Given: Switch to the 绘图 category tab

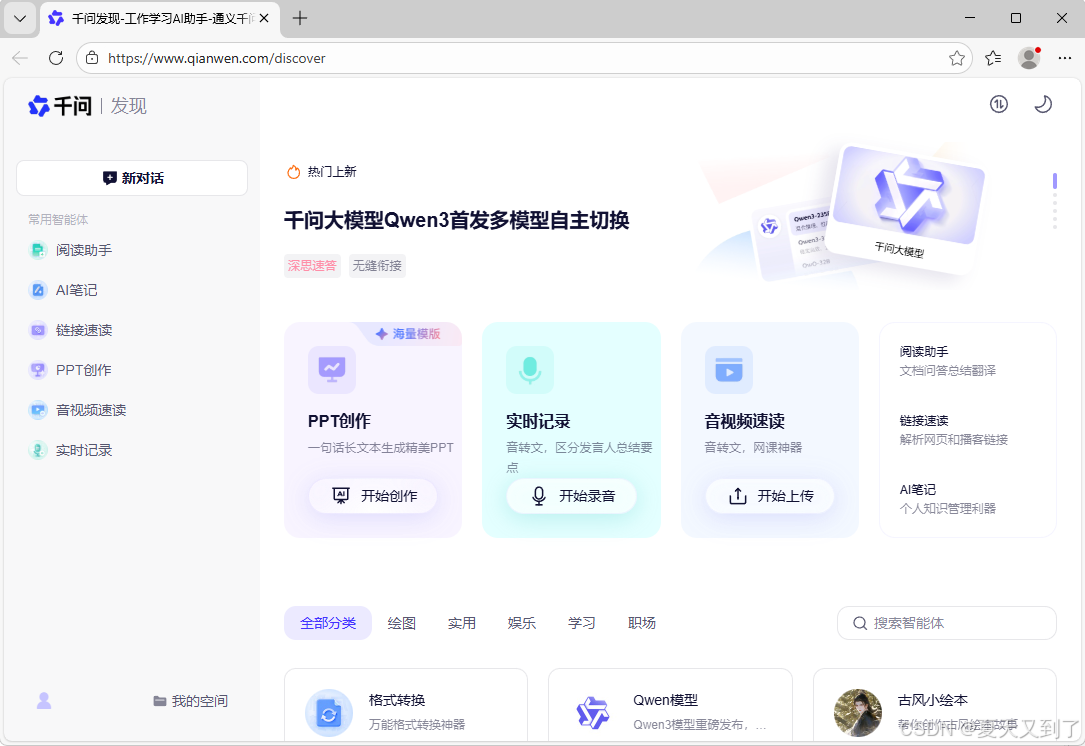Looking at the screenshot, I should coord(401,624).
